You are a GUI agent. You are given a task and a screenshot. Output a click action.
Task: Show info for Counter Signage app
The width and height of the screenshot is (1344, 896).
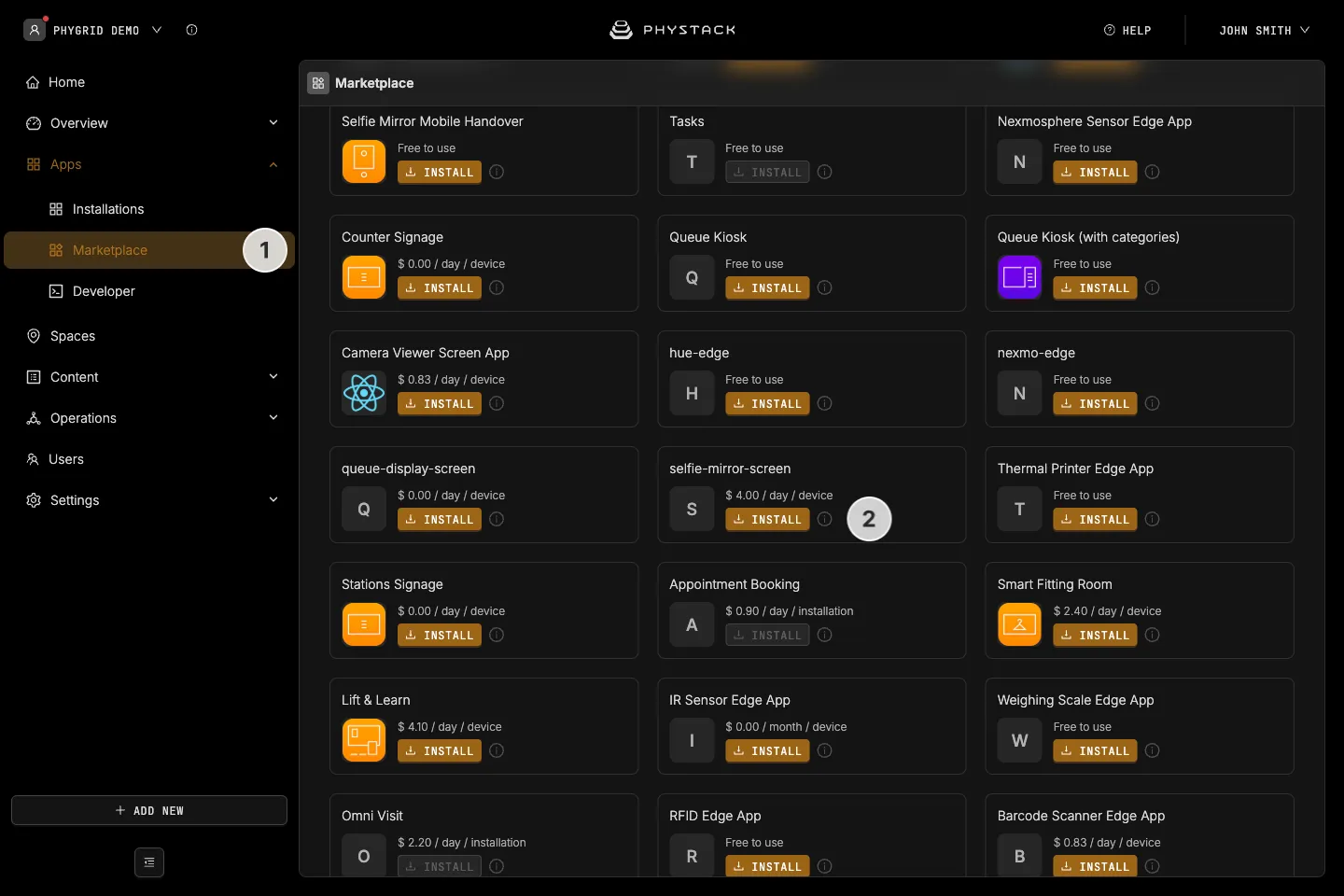(497, 287)
